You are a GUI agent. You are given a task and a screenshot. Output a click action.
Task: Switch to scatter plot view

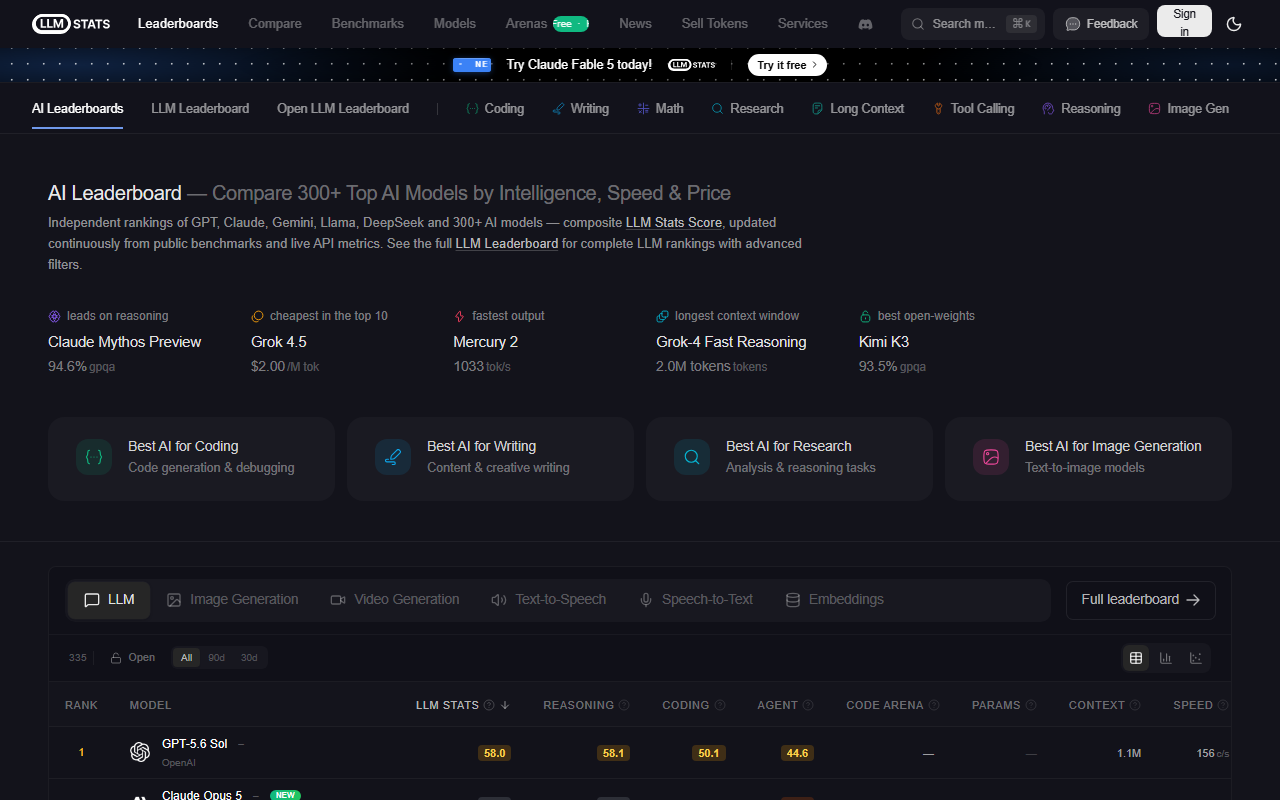[1196, 657]
